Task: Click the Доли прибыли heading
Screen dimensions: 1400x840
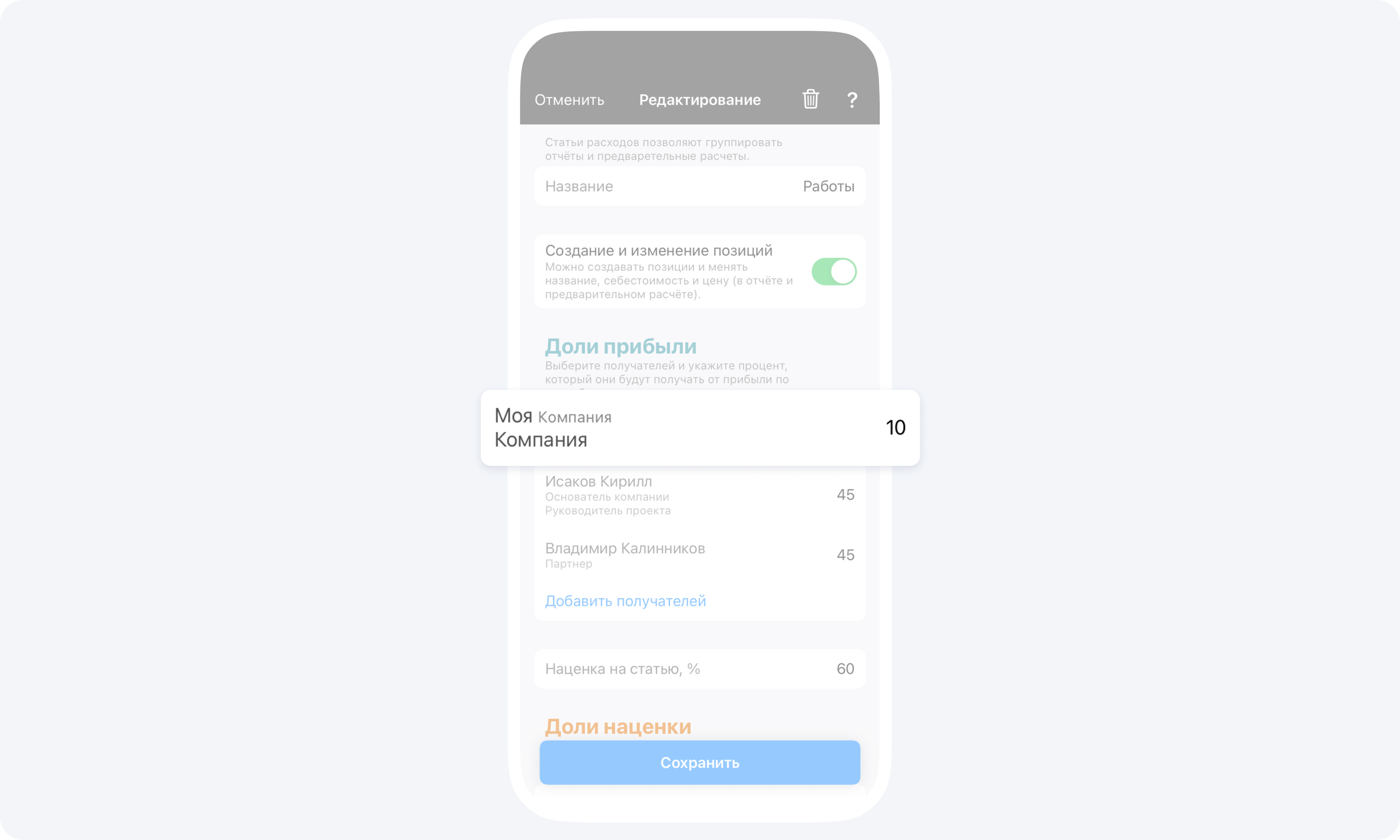Action: pyautogui.click(x=621, y=346)
